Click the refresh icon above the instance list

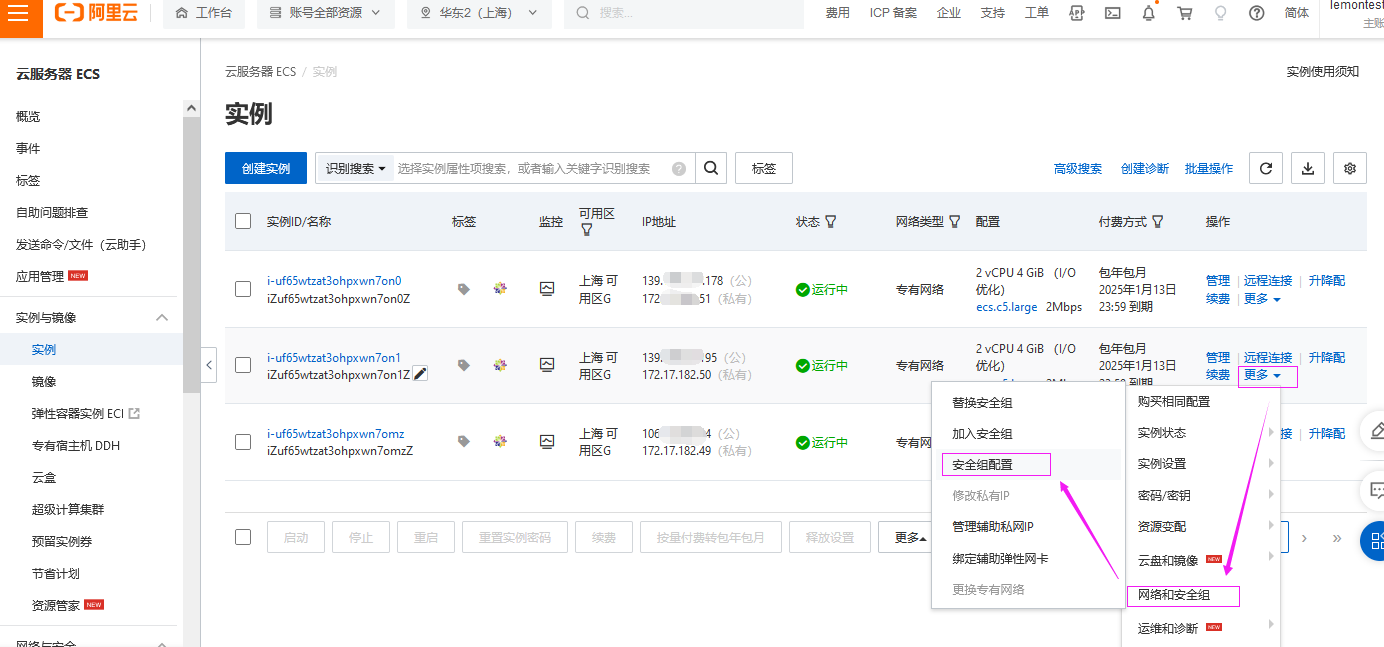point(1265,167)
